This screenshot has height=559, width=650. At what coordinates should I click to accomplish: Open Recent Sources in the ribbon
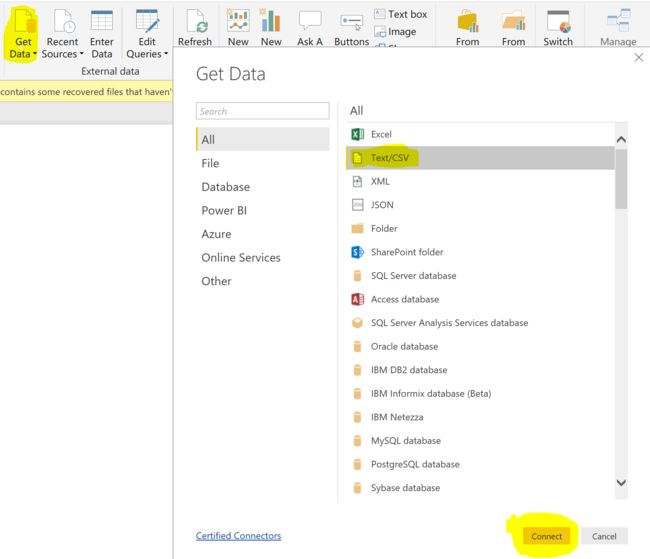(x=62, y=35)
